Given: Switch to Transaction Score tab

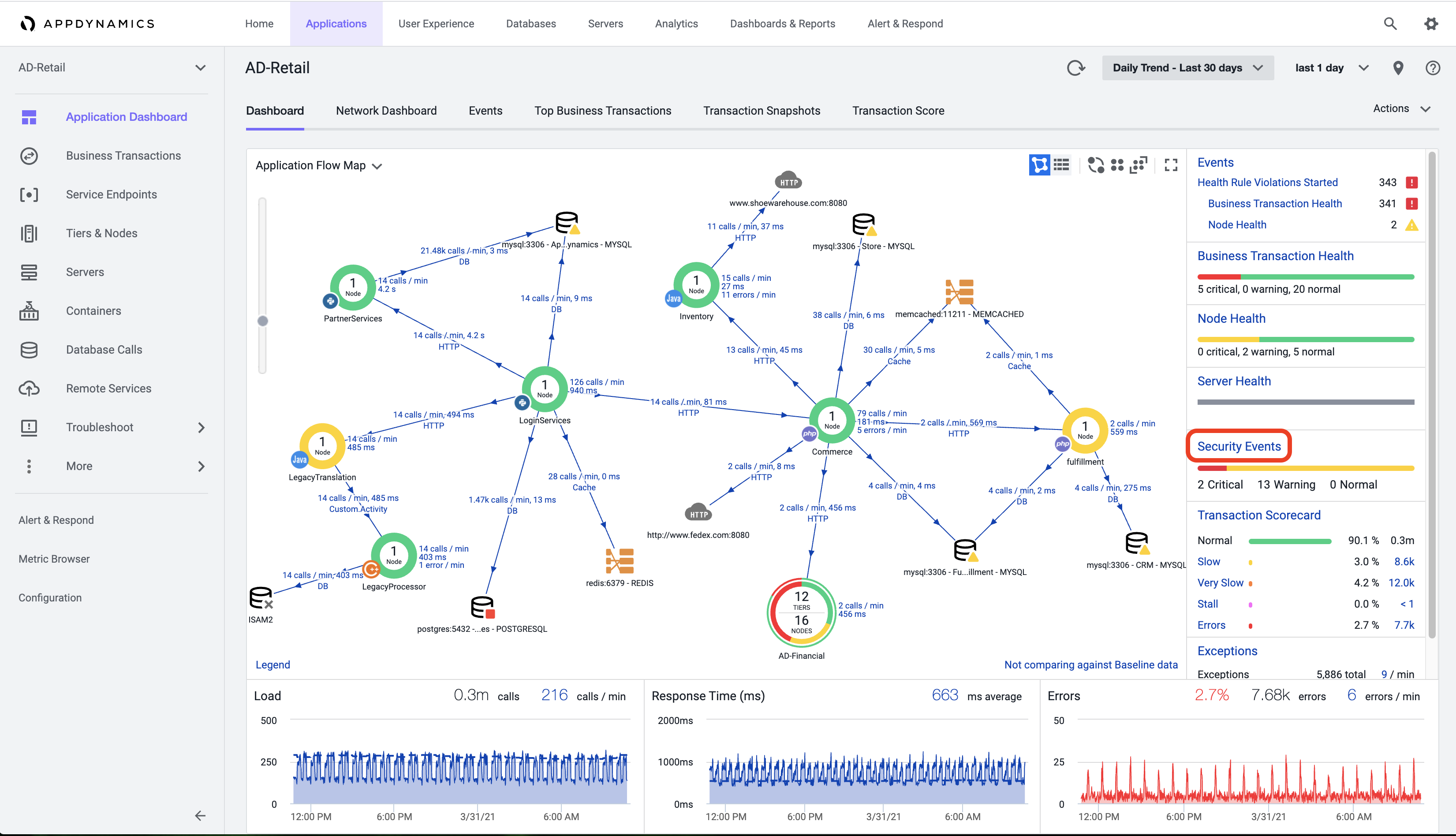Looking at the screenshot, I should [898, 111].
